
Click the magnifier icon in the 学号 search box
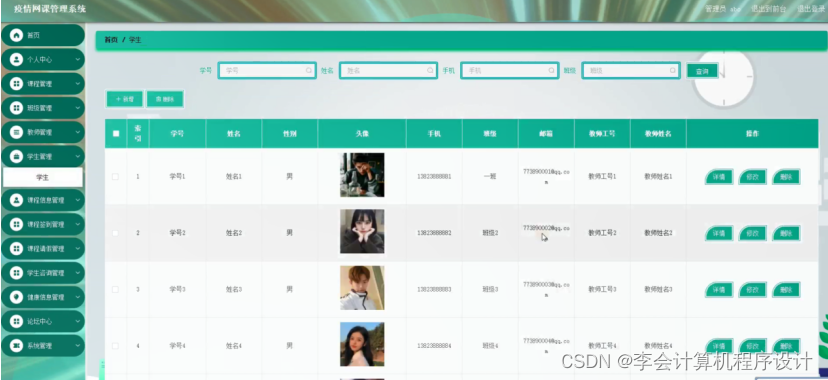308,70
